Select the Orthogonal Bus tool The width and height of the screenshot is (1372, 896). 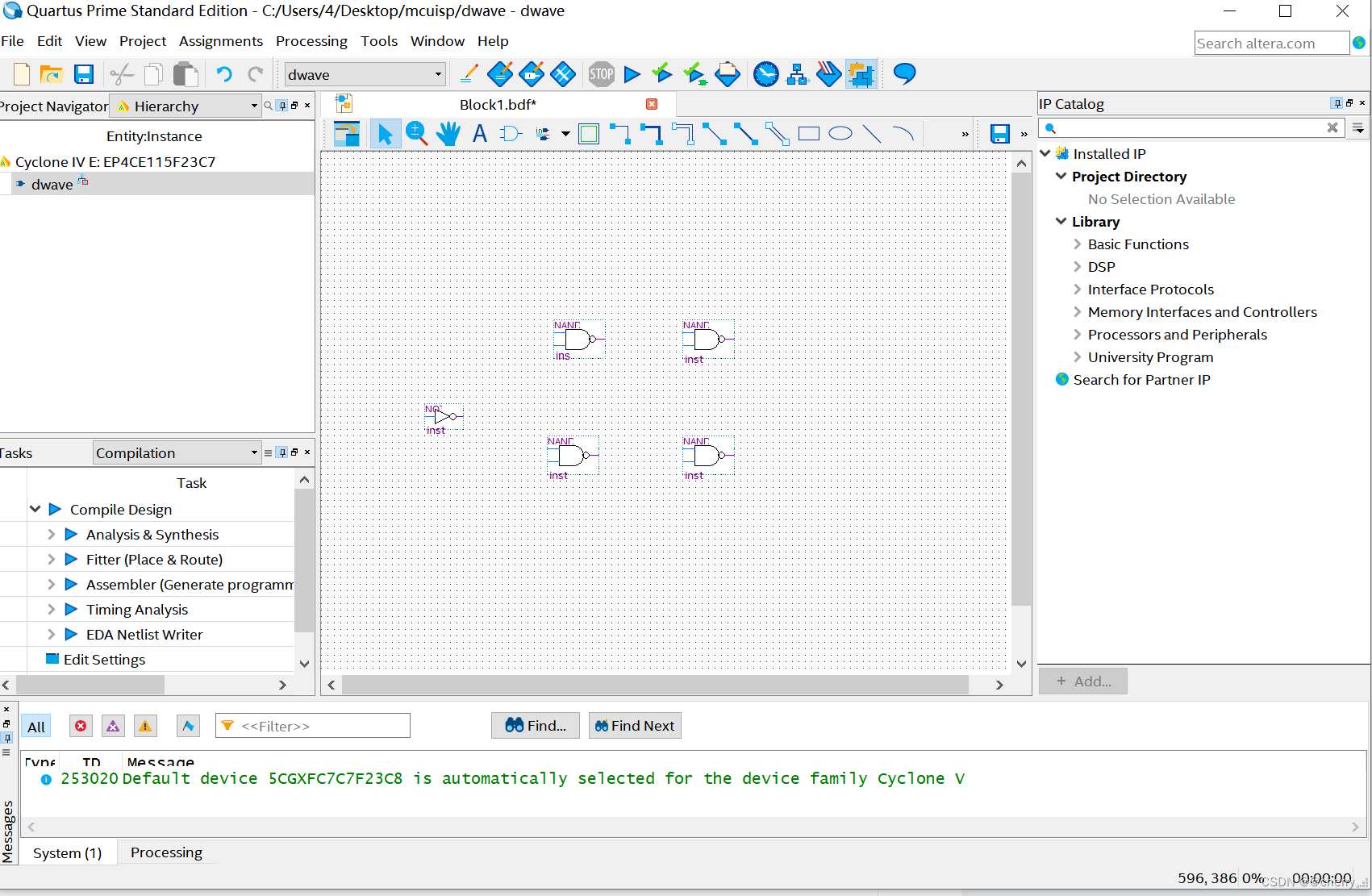point(652,134)
